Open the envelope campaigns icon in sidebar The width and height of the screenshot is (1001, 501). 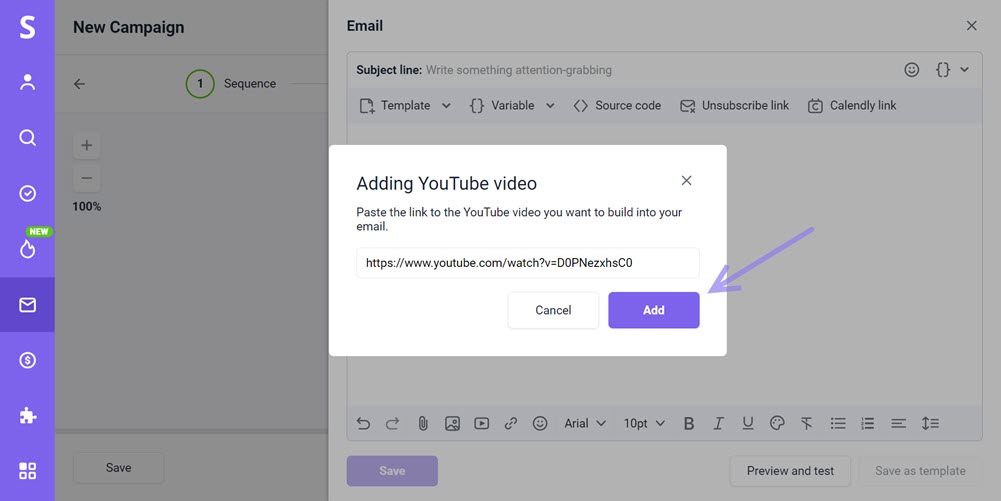pyautogui.click(x=27, y=305)
